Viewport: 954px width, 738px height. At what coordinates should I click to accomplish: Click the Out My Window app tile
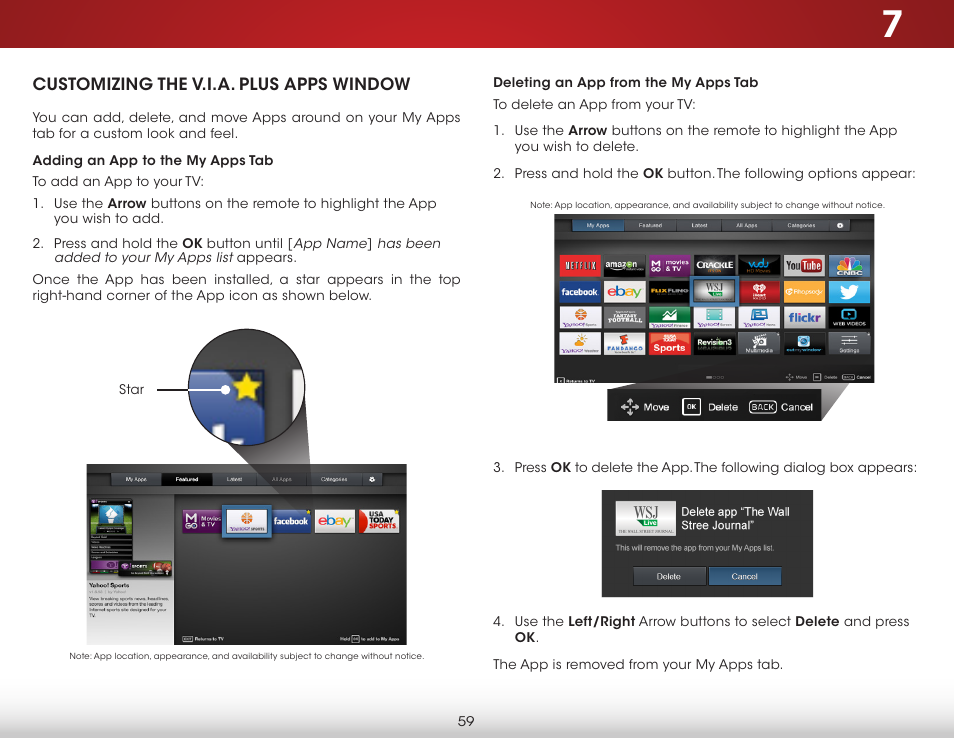tap(804, 343)
